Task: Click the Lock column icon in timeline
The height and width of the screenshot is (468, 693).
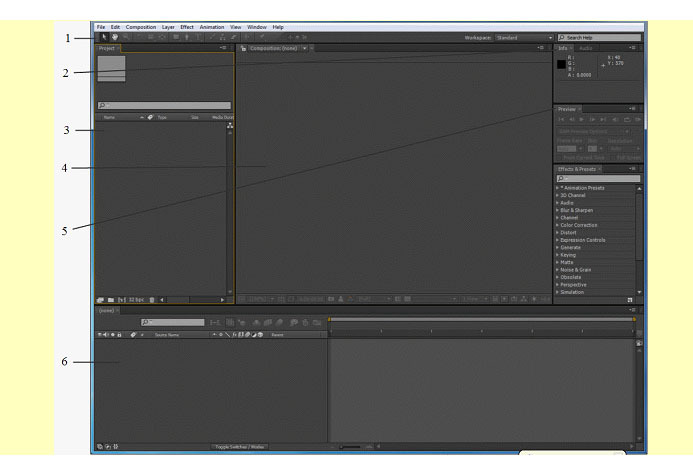Action: (x=119, y=335)
